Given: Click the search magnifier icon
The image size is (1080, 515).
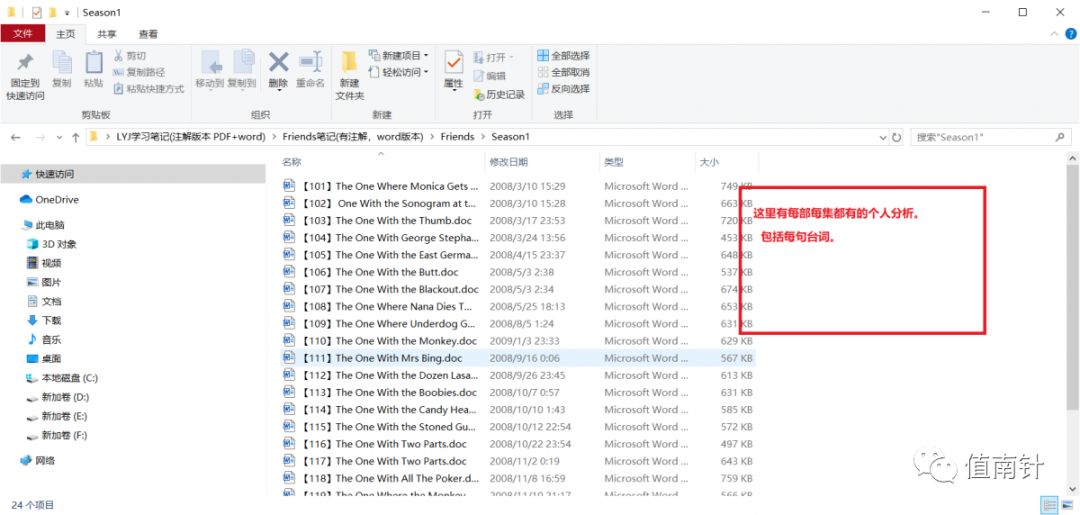Looking at the screenshot, I should (1060, 137).
